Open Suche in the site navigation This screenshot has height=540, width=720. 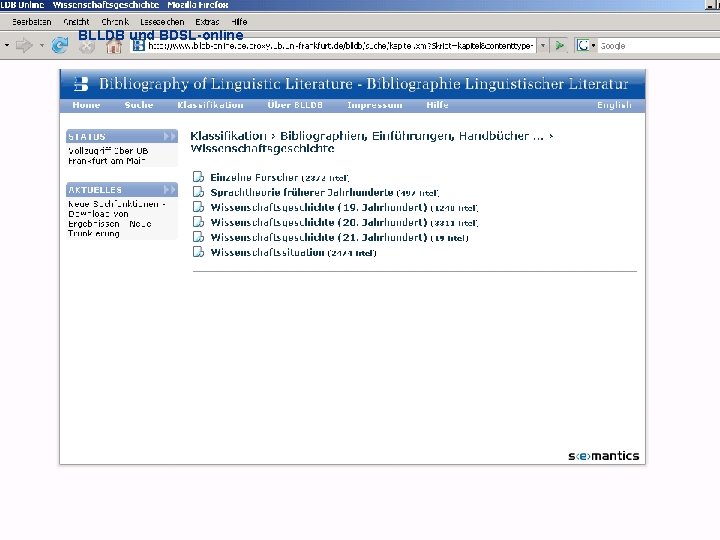(139, 105)
